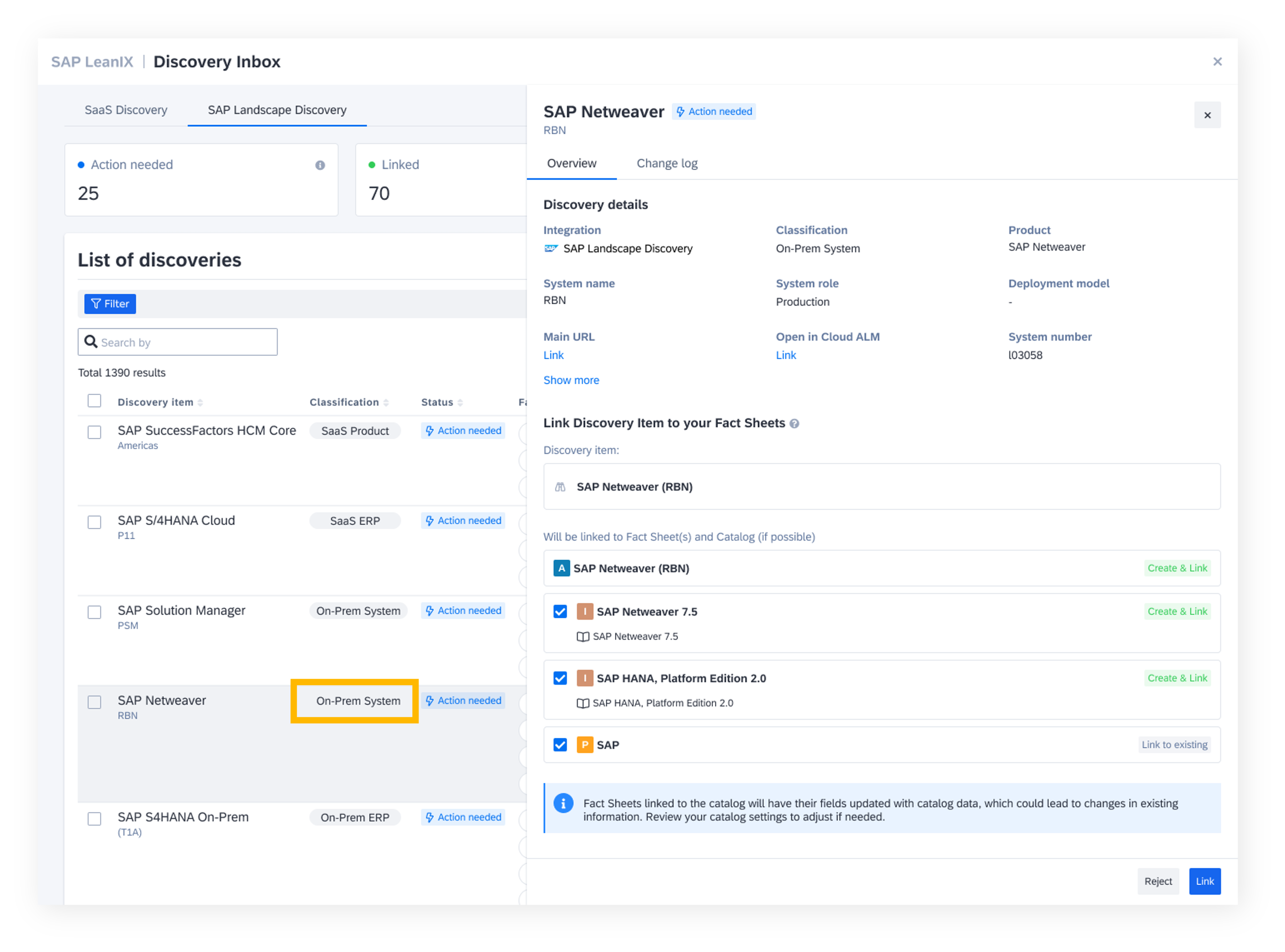Click the blue Link button
Image resolution: width=1285 pixels, height=952 pixels.
1205,882
